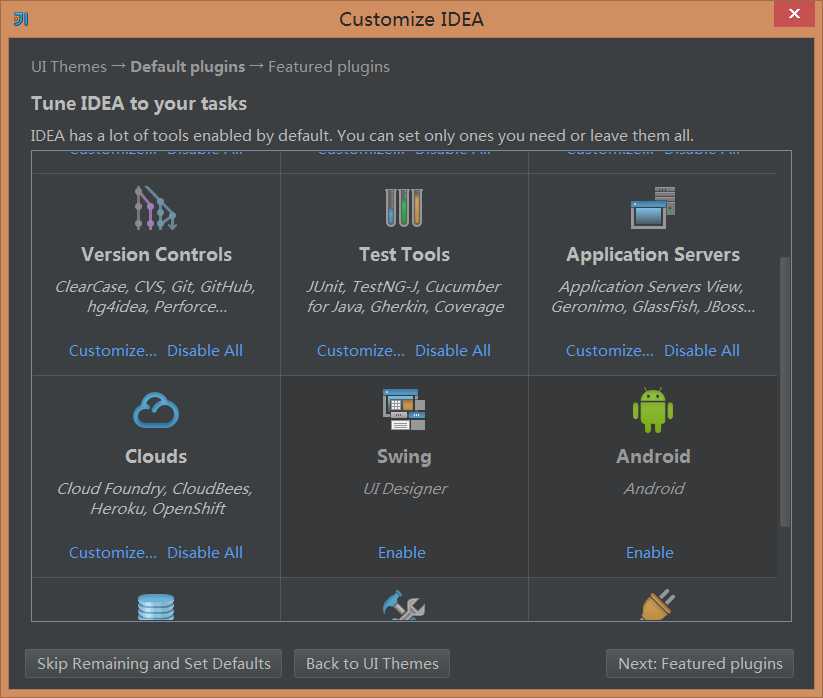Image resolution: width=823 pixels, height=698 pixels.
Task: Click the UI Themes breadcrumb step
Action: pyautogui.click(x=69, y=67)
